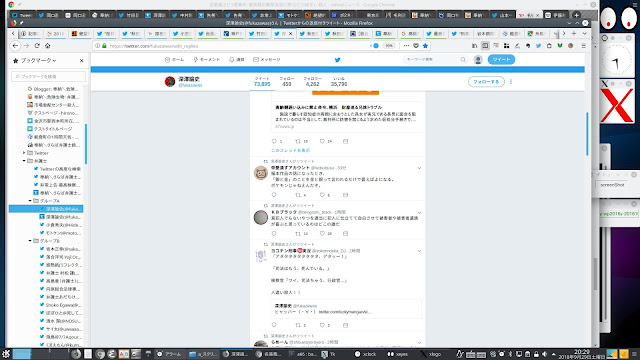The height and width of the screenshot is (360, 640).
Task: Click the blue ツイート compose button
Action: (501, 60)
